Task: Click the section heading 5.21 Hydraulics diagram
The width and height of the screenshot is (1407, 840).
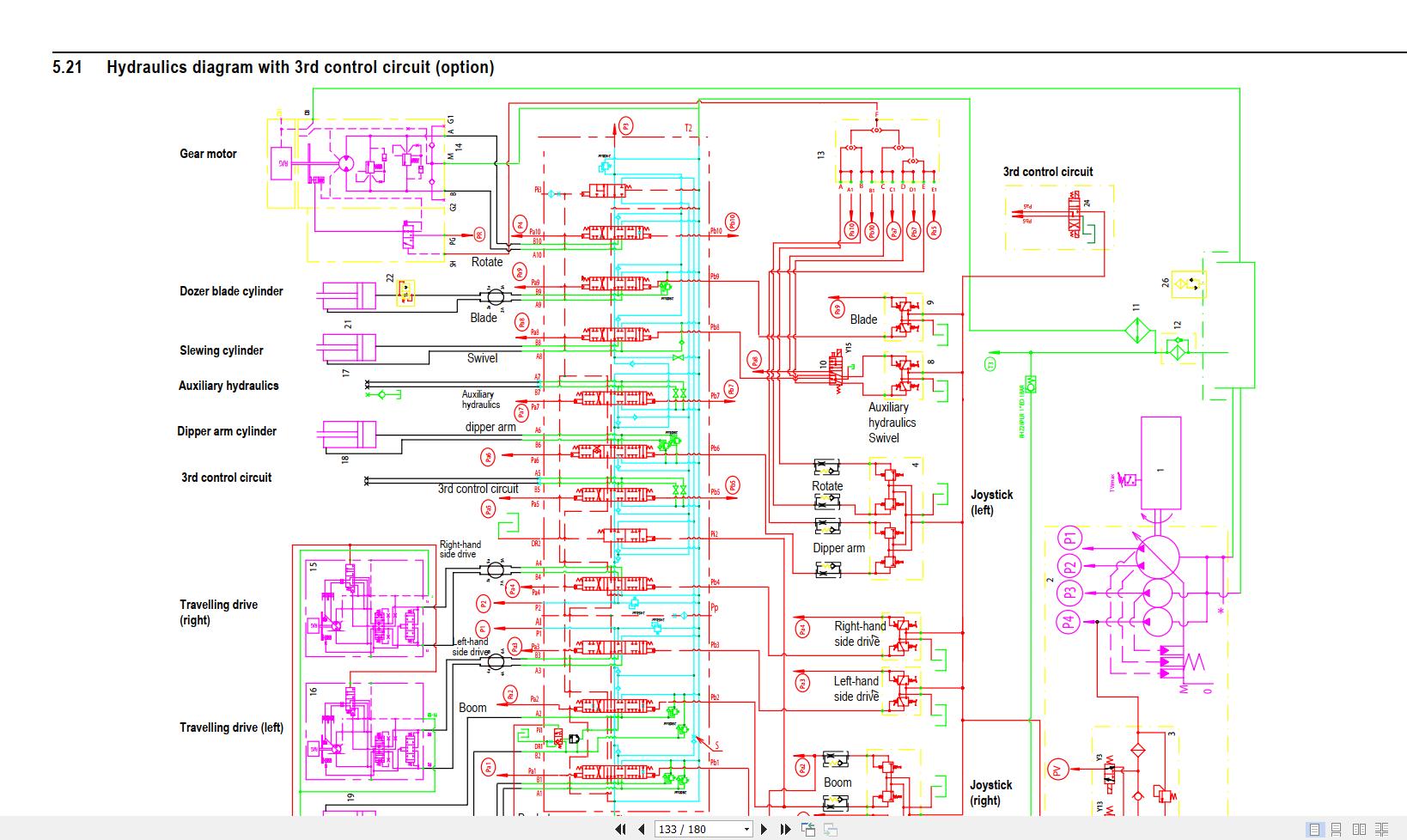Action: (273, 67)
